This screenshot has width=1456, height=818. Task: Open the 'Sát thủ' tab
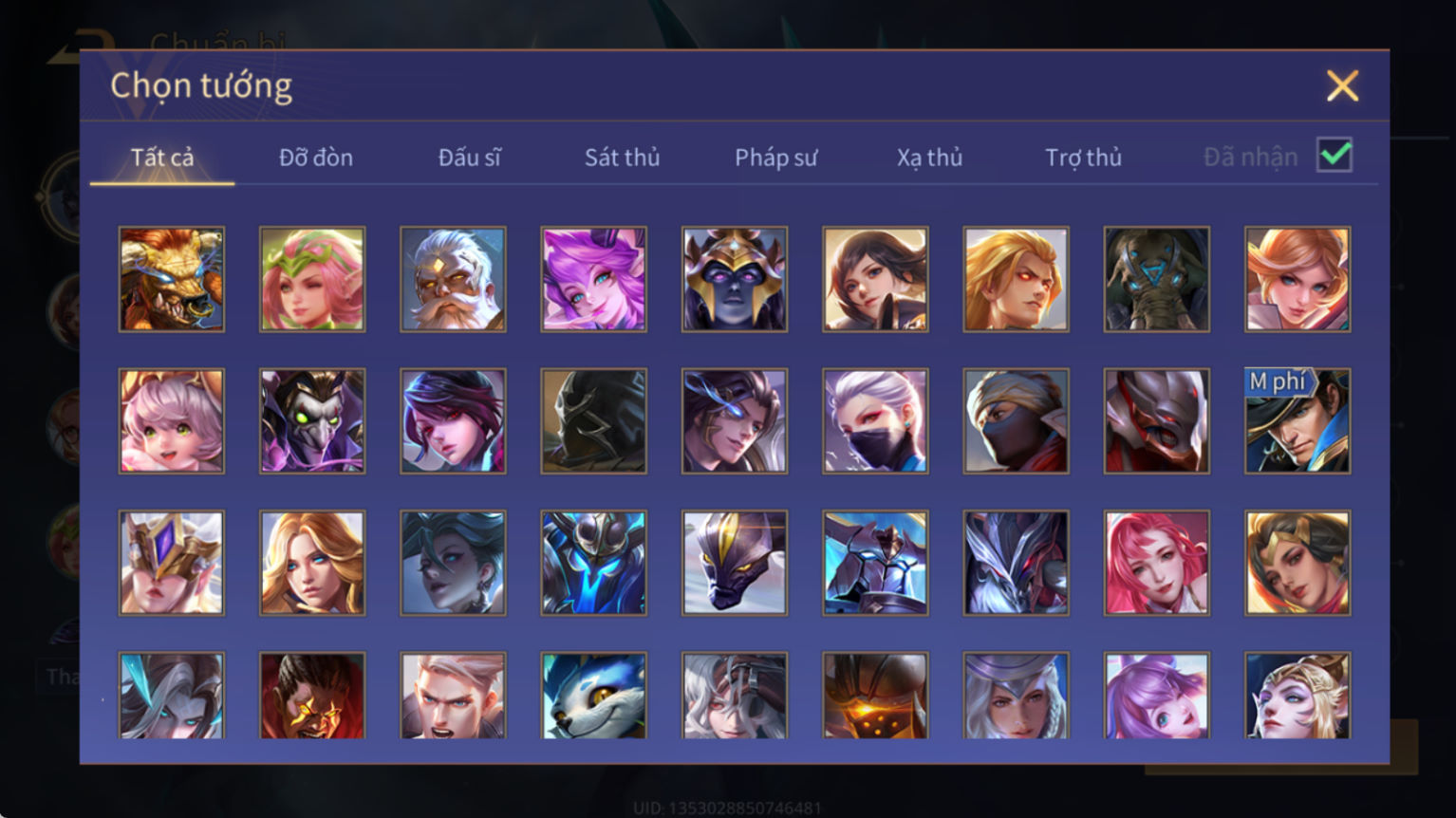point(622,158)
